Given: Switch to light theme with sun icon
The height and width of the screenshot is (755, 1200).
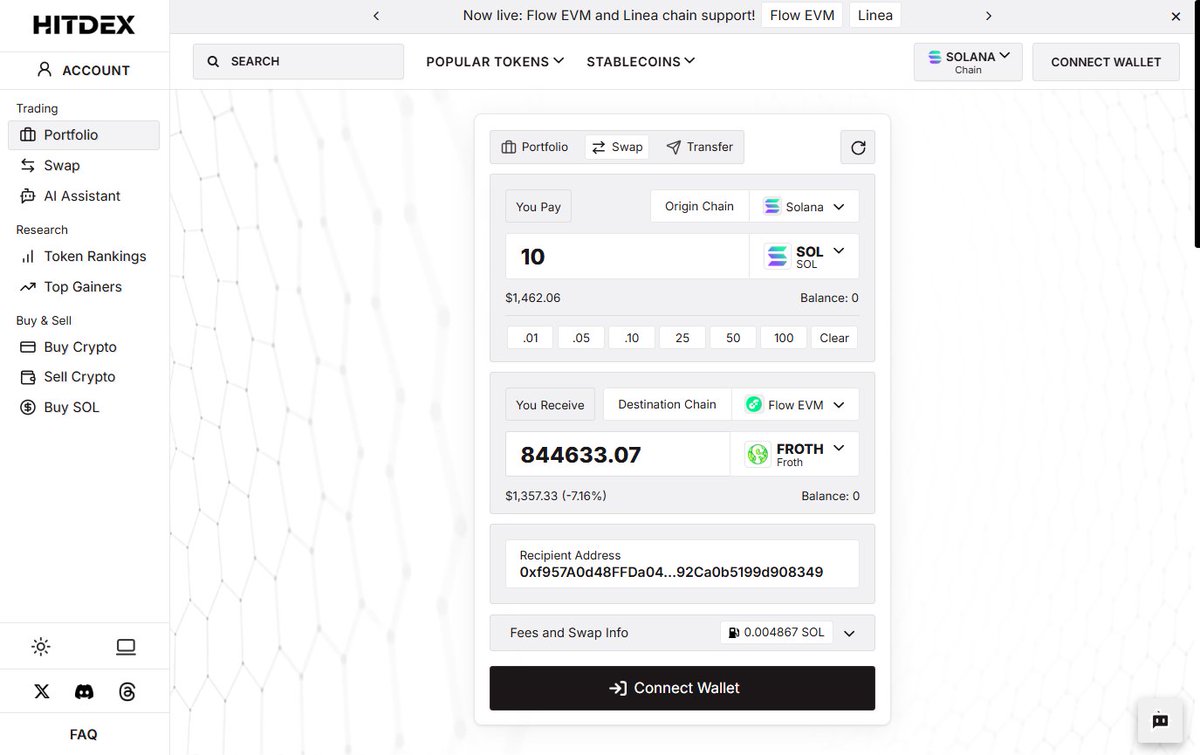Looking at the screenshot, I should [41, 646].
